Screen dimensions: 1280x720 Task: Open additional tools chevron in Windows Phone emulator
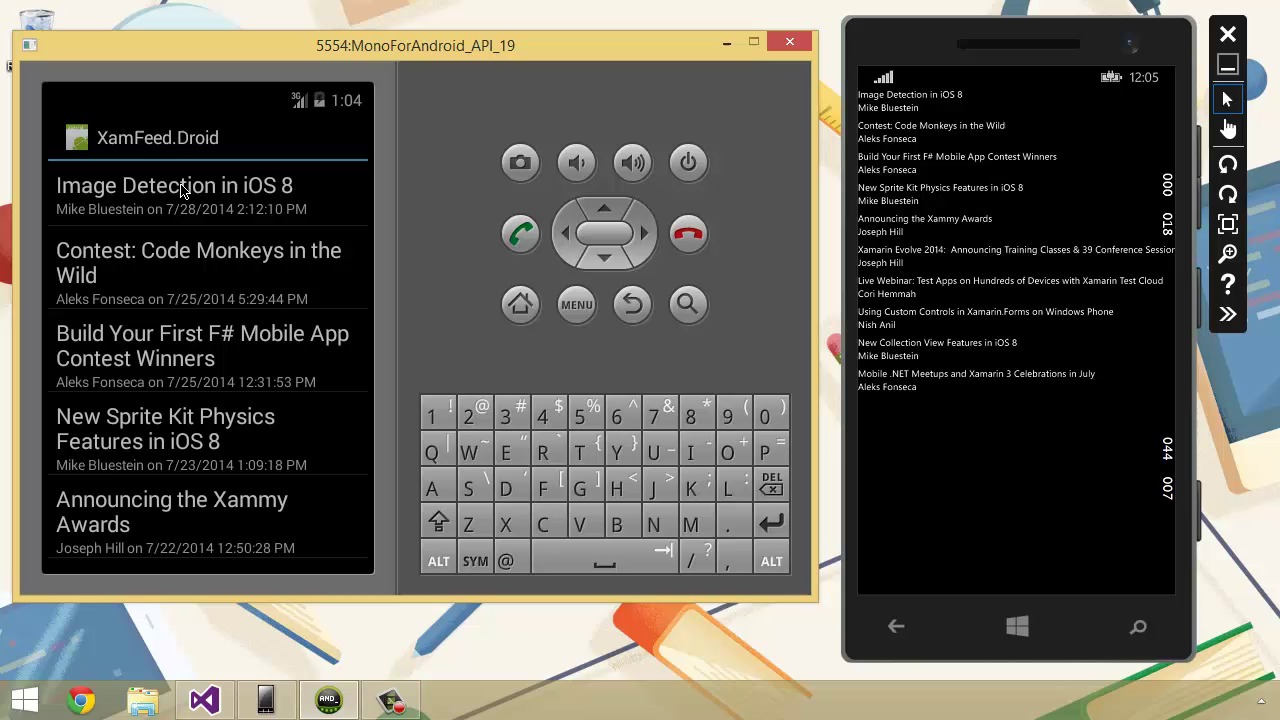click(x=1227, y=314)
